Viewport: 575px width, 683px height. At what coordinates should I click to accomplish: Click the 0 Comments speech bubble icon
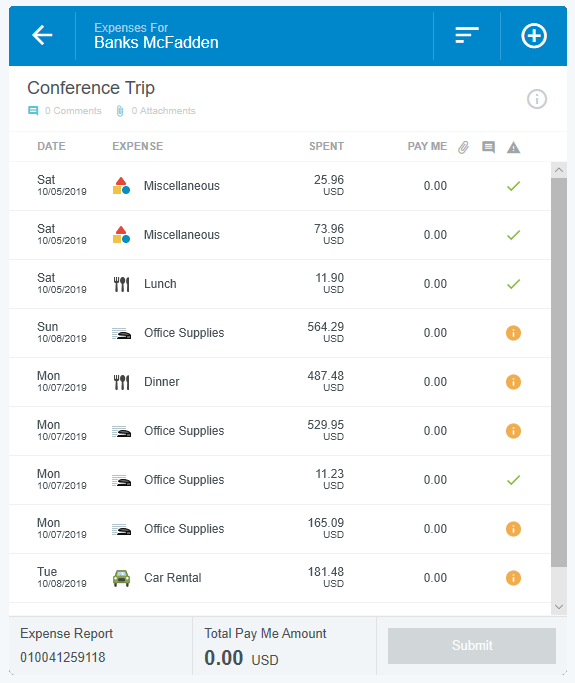(x=33, y=111)
